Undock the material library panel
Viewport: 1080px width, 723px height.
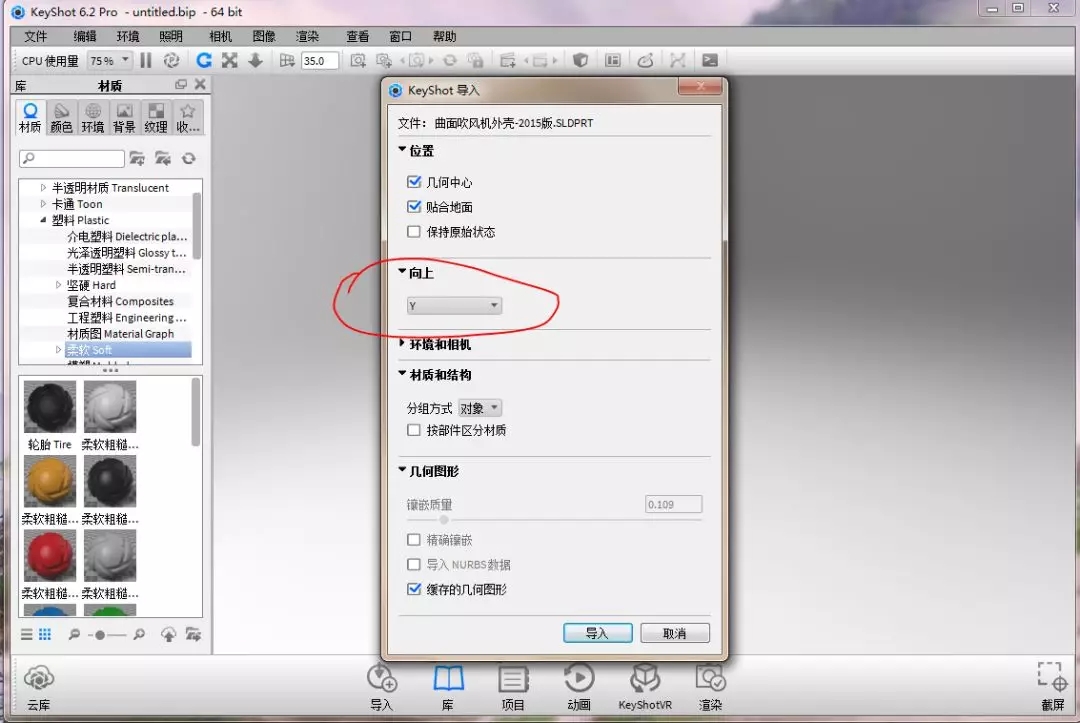click(x=181, y=84)
